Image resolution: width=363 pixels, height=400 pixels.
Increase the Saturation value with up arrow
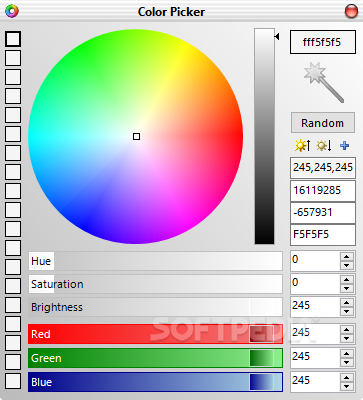pyautogui.click(x=347, y=280)
